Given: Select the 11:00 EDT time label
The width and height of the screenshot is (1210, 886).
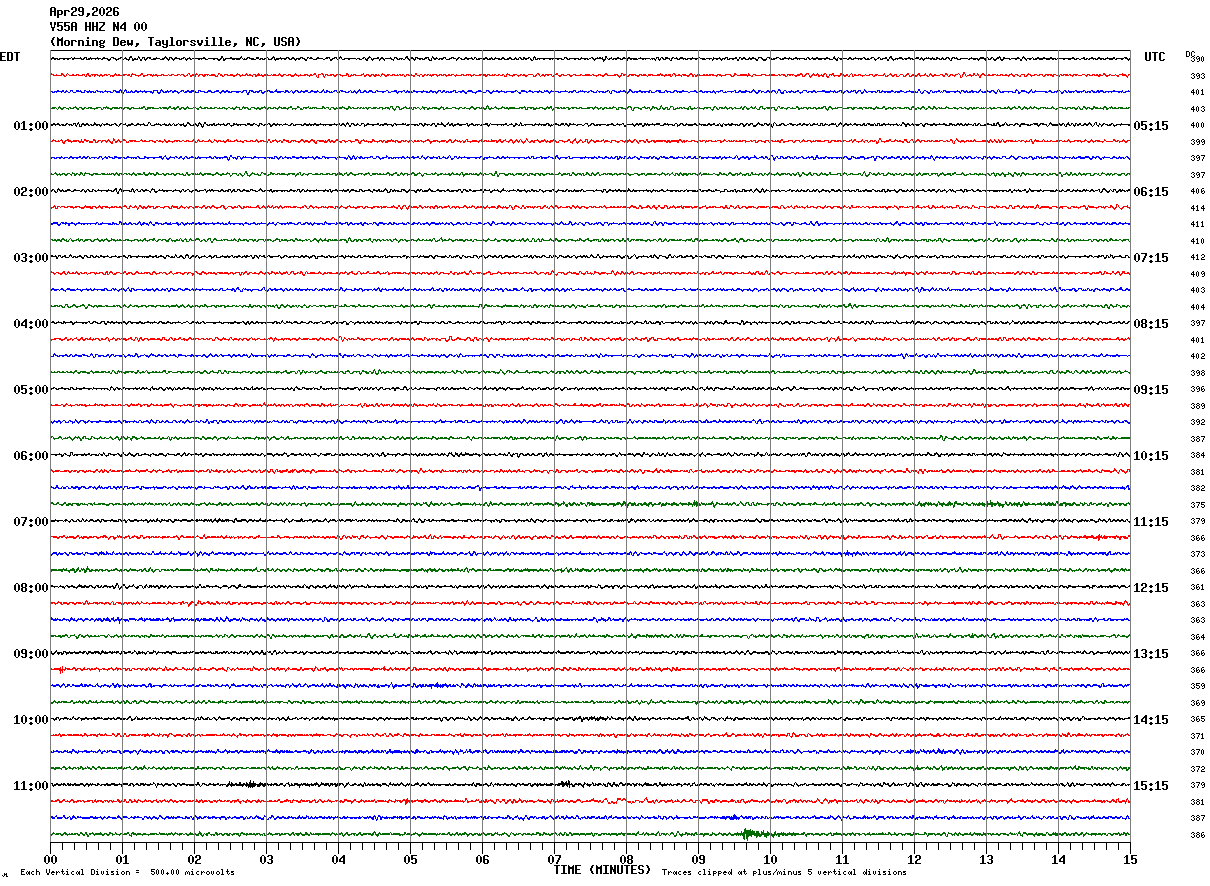Looking at the screenshot, I should coord(30,786).
